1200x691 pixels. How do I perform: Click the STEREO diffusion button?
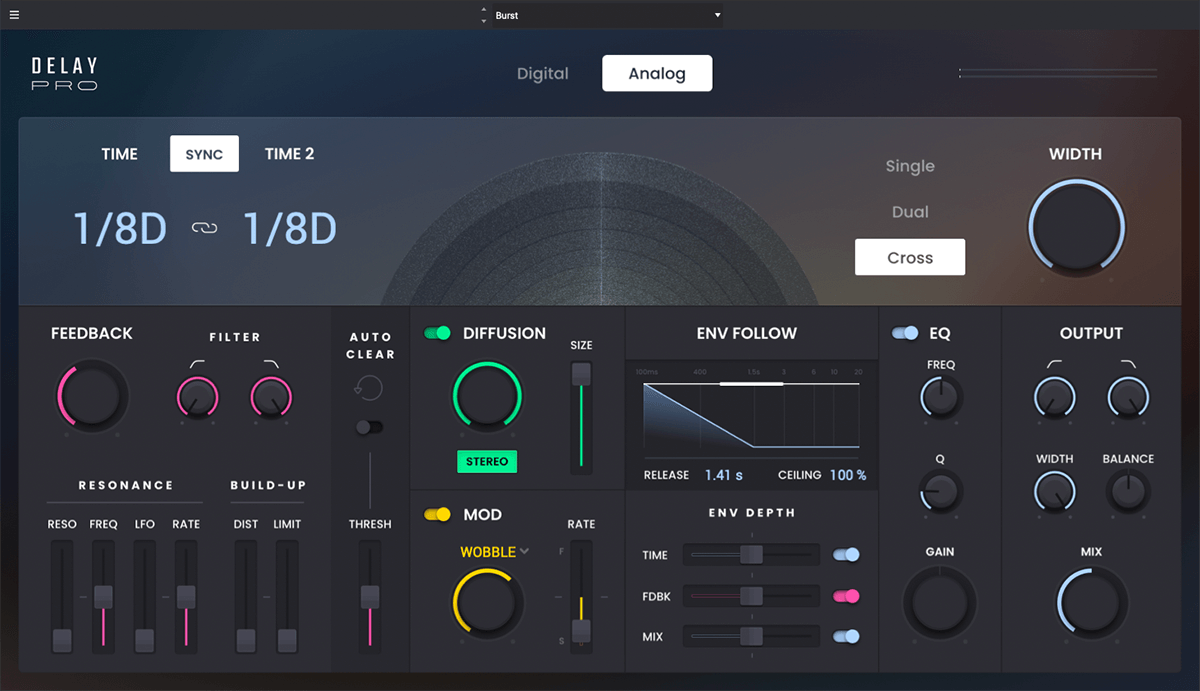[487, 461]
